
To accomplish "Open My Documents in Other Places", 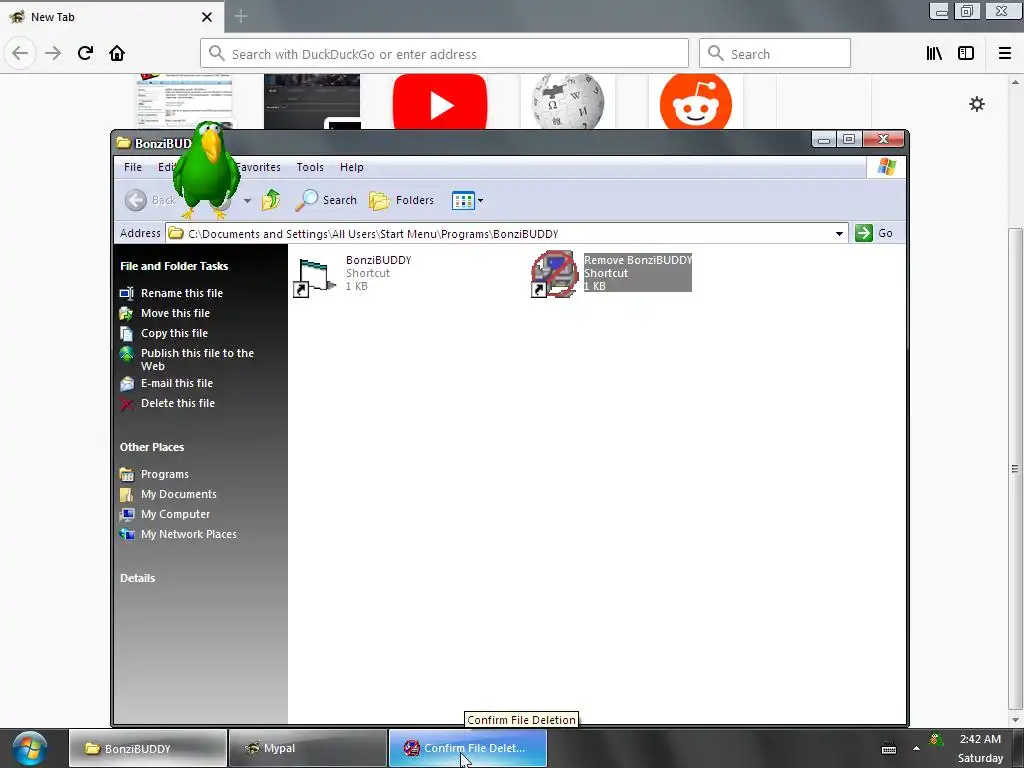I will [179, 494].
